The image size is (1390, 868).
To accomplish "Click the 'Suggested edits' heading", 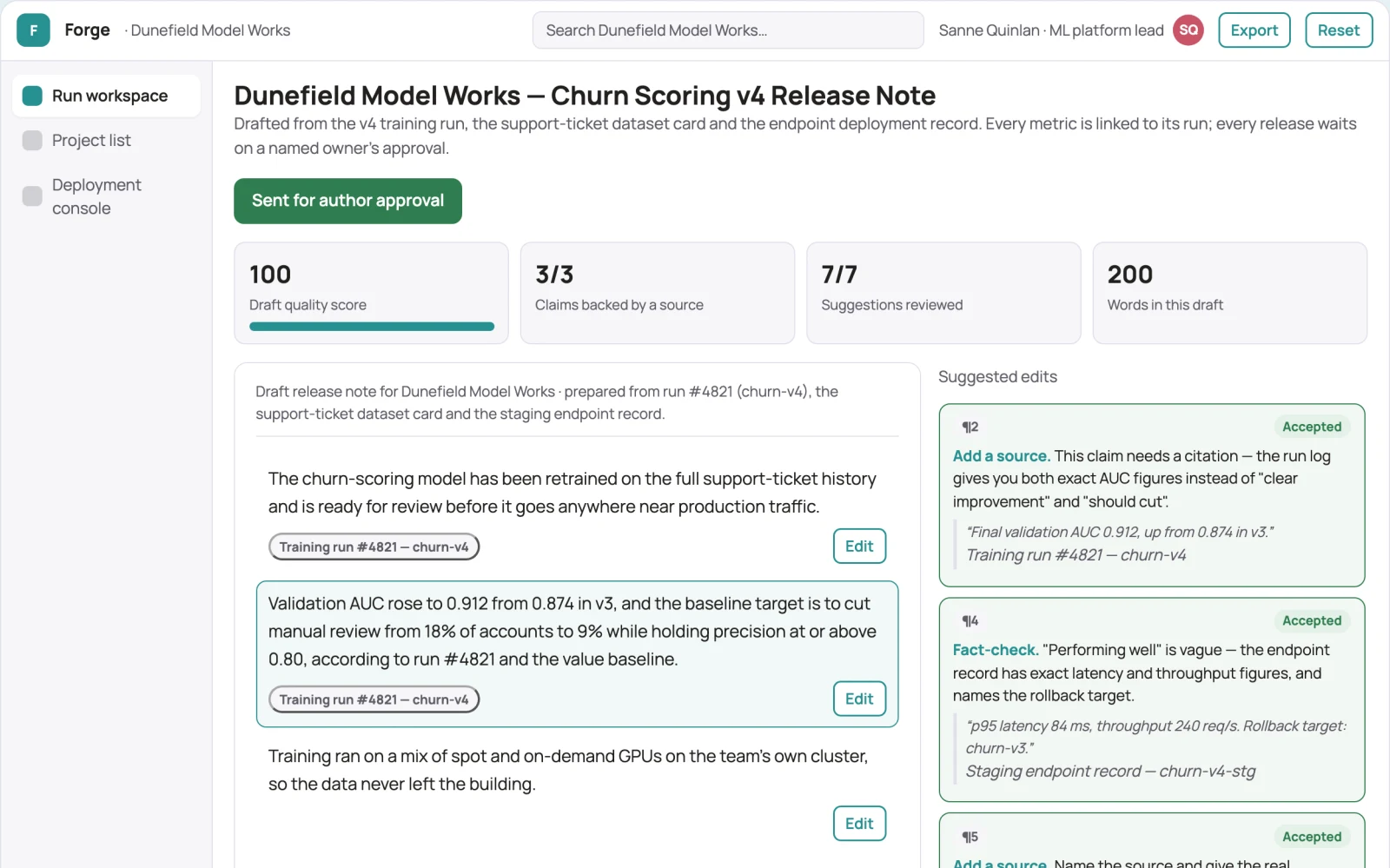I will coord(997,377).
